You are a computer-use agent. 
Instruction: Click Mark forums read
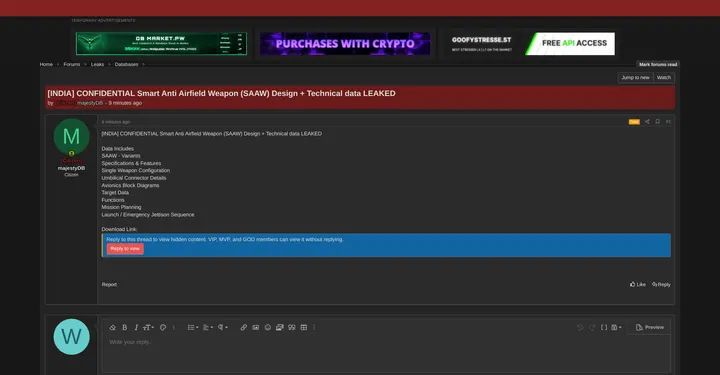click(x=658, y=65)
